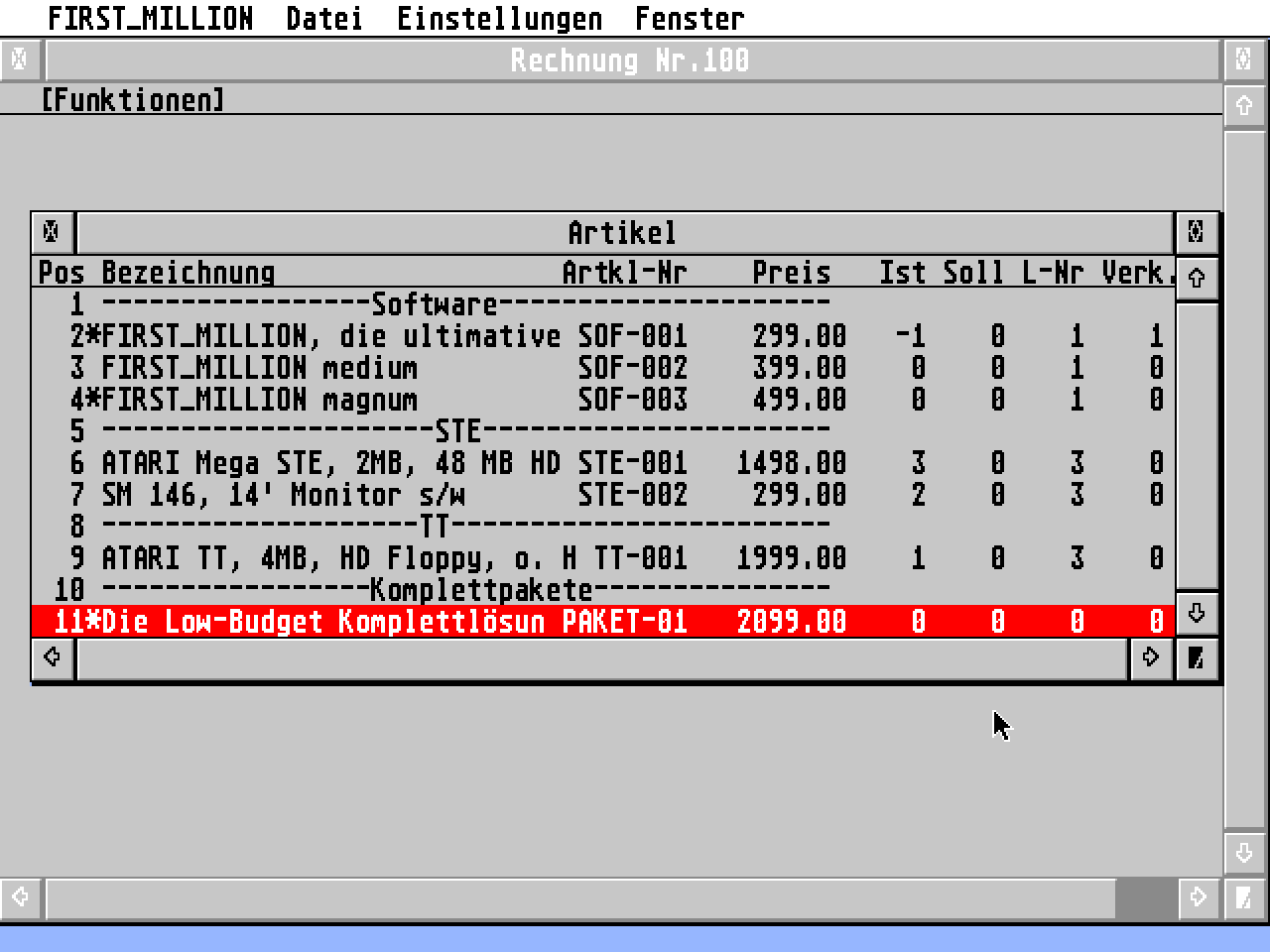Maximize the Artikel window via its fuller icon
Image resolution: width=1270 pixels, height=952 pixels.
(x=1196, y=232)
